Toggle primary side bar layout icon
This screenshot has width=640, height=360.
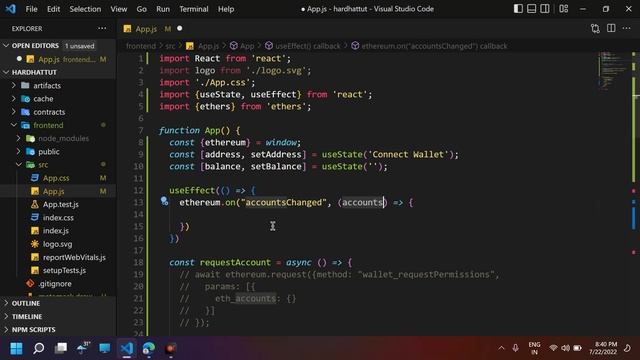point(518,9)
